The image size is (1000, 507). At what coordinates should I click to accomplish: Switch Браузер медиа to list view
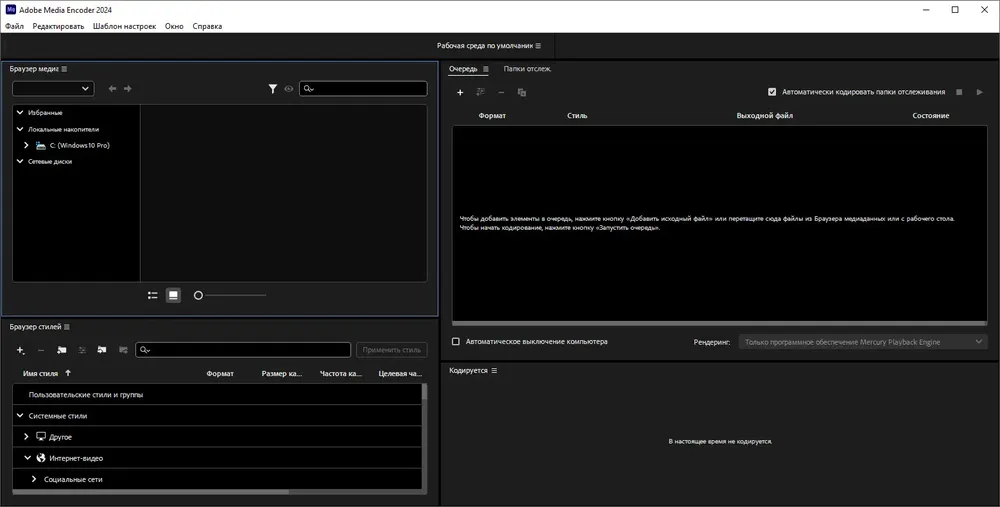click(153, 295)
